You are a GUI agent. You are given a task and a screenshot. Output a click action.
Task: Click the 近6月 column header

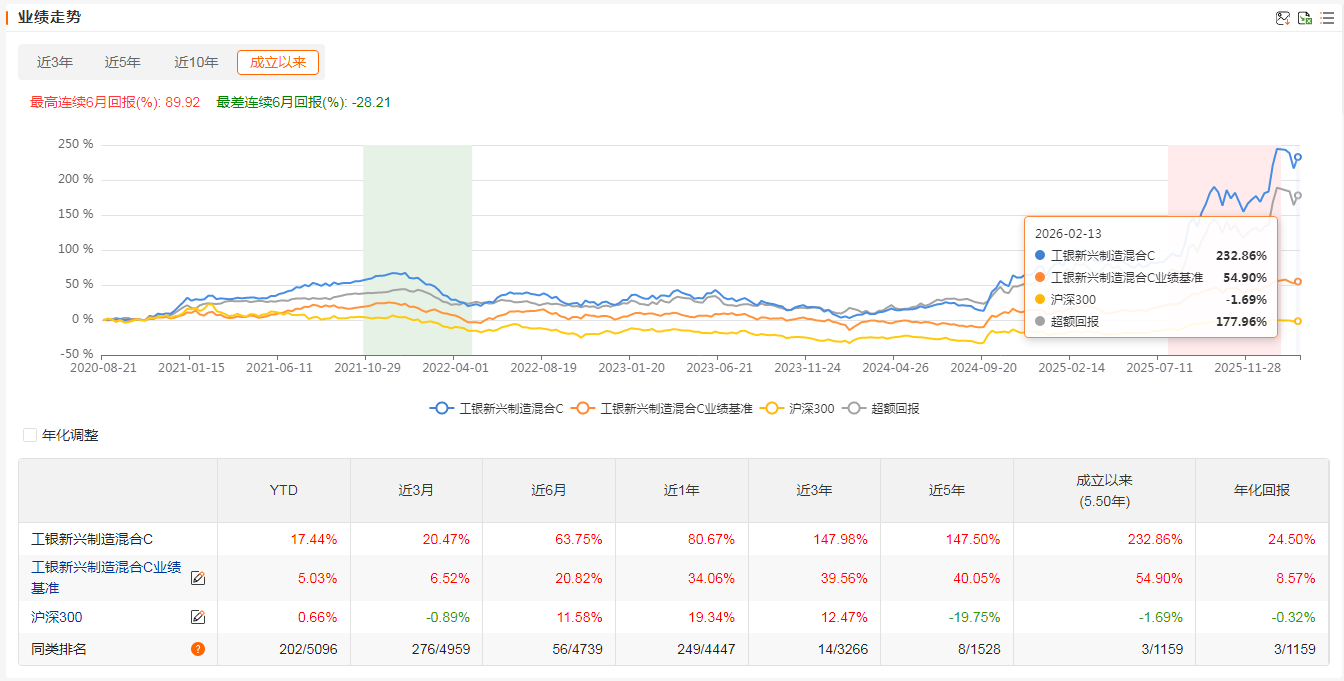point(549,490)
